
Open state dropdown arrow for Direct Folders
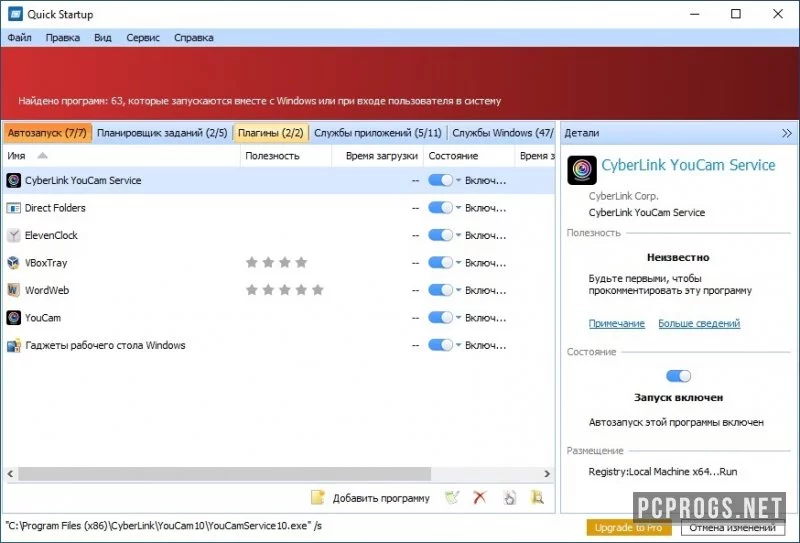point(458,208)
